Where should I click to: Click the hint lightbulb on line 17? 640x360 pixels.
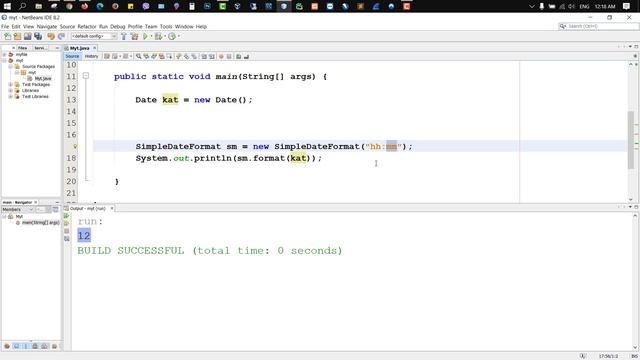coord(75,146)
